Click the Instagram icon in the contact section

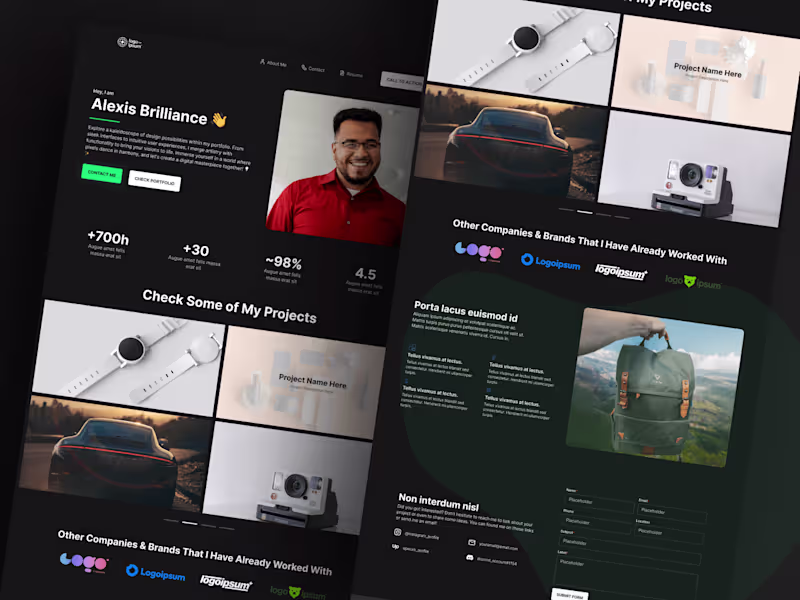397,532
